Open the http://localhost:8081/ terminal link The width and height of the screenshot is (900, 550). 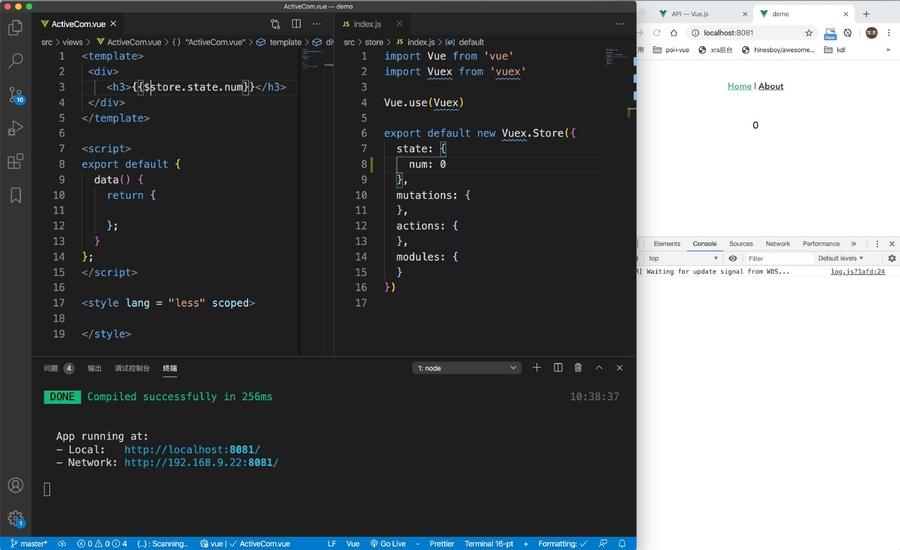(192, 450)
